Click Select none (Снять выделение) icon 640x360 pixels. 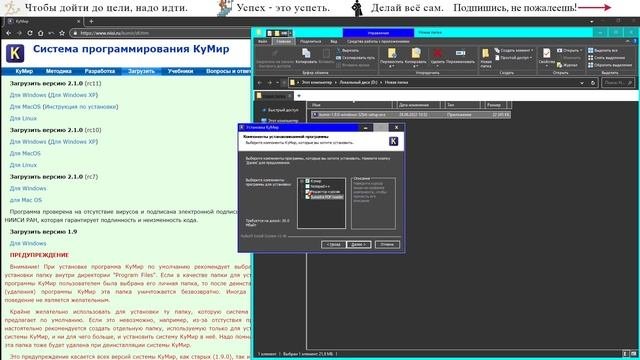point(590,58)
